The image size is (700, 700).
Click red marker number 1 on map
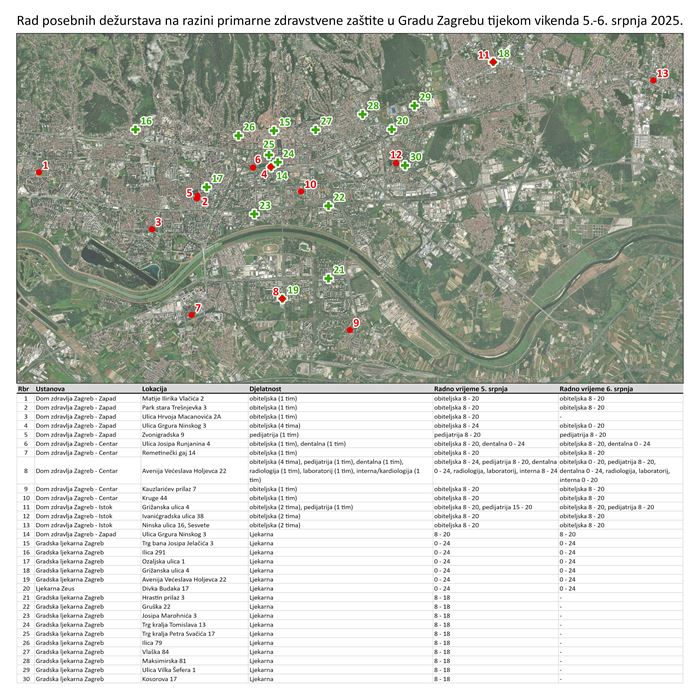point(39,172)
